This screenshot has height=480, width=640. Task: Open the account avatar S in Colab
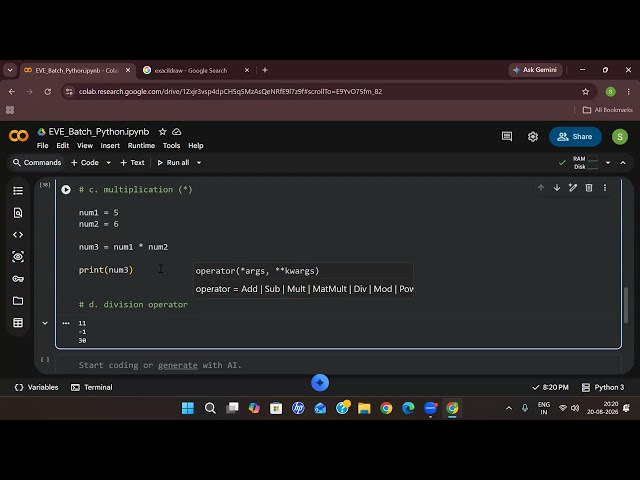tap(620, 136)
